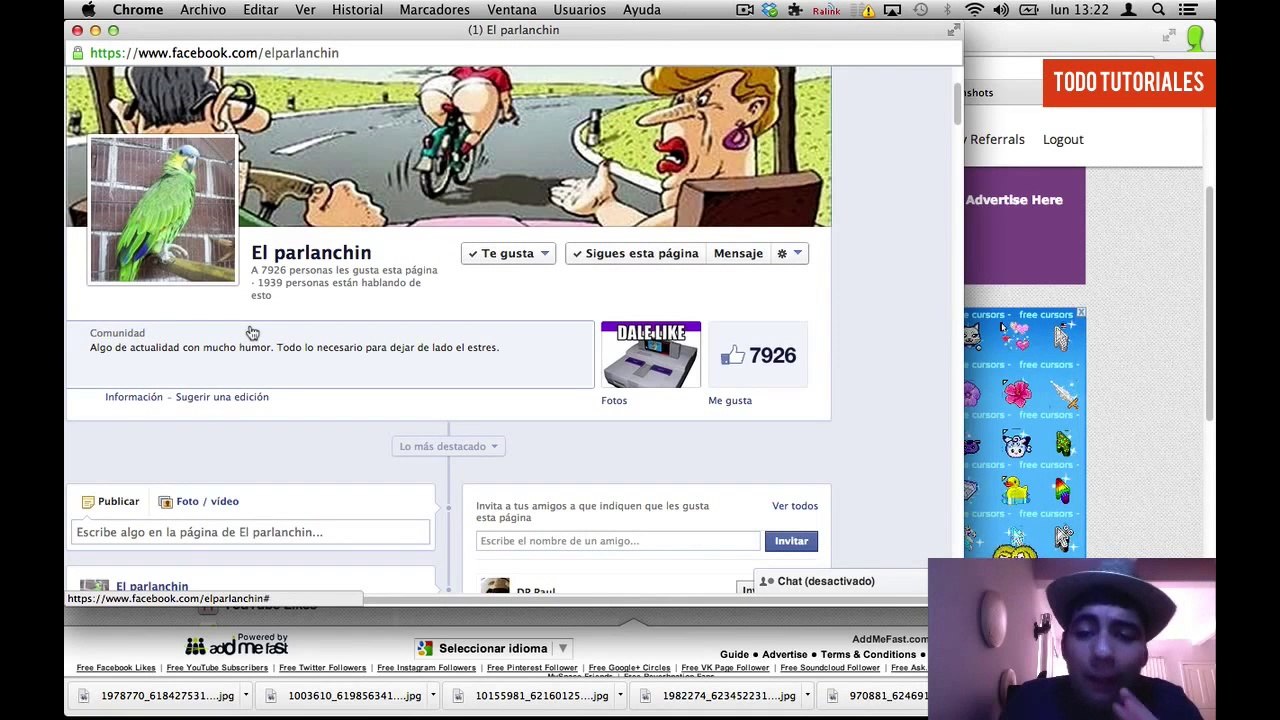This screenshot has width=1280, height=720.
Task: Open the Fotos label link
Action: [x=614, y=401]
